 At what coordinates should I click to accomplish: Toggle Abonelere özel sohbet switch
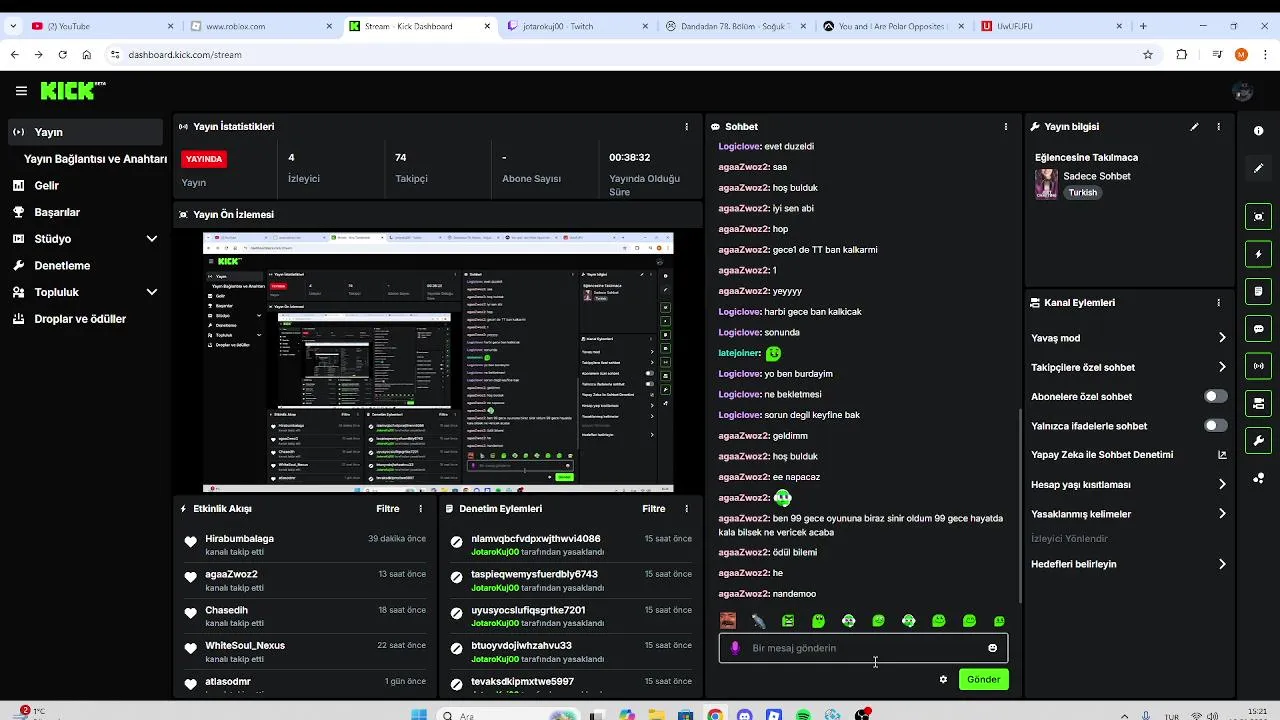pyautogui.click(x=1215, y=397)
